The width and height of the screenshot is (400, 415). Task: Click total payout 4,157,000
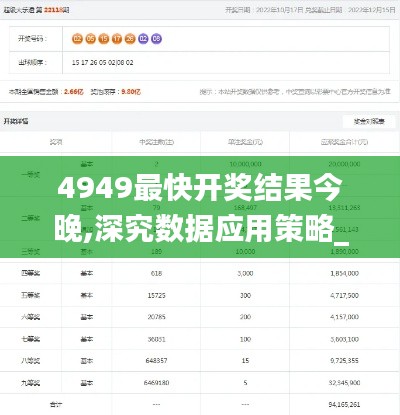point(344,317)
